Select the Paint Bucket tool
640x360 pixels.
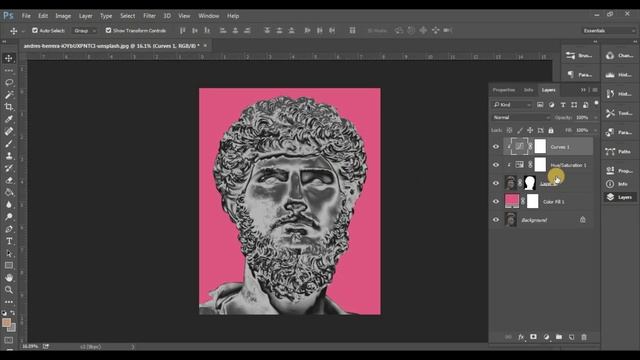point(9,193)
